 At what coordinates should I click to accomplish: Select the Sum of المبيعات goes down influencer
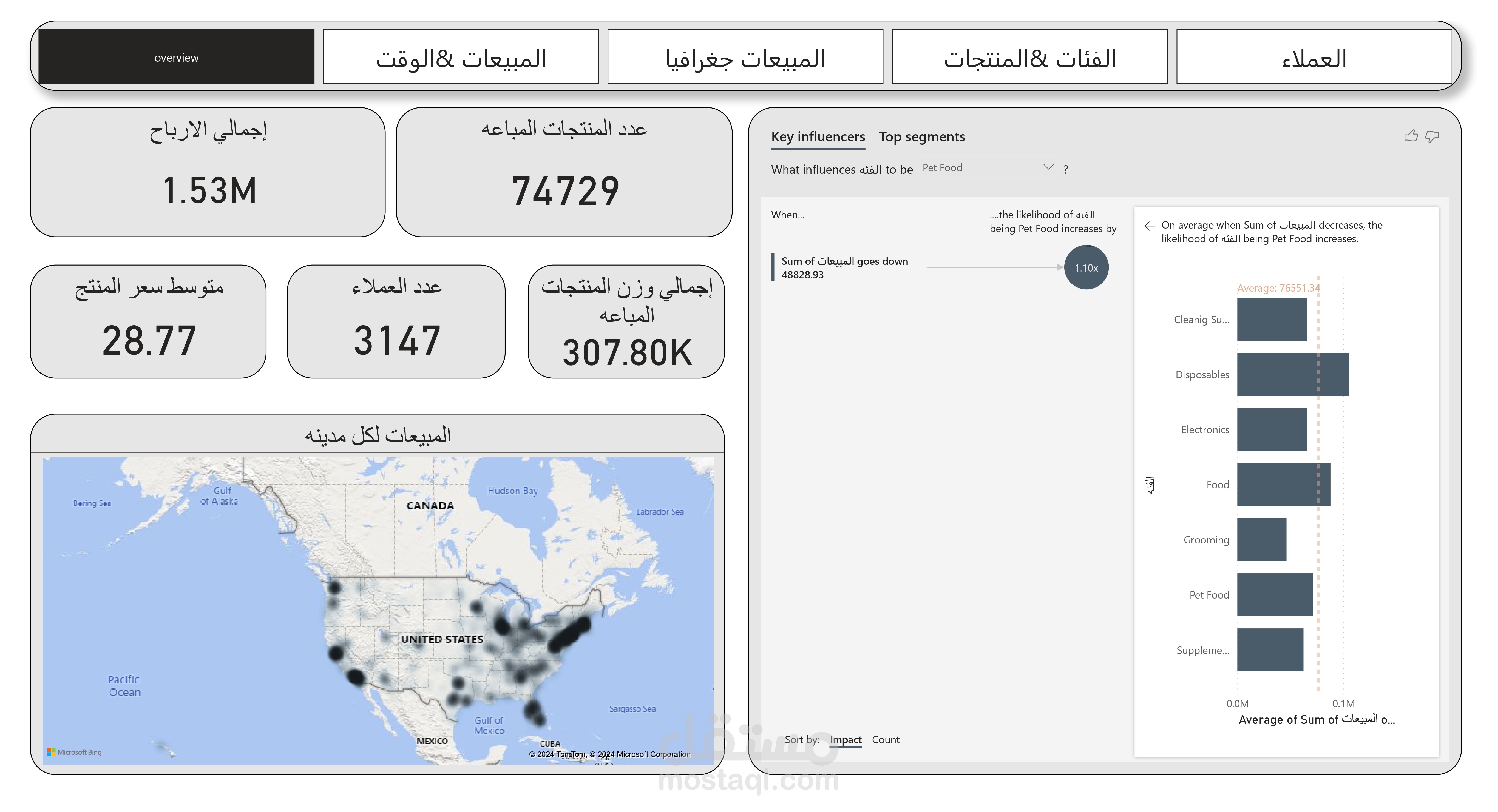(844, 267)
